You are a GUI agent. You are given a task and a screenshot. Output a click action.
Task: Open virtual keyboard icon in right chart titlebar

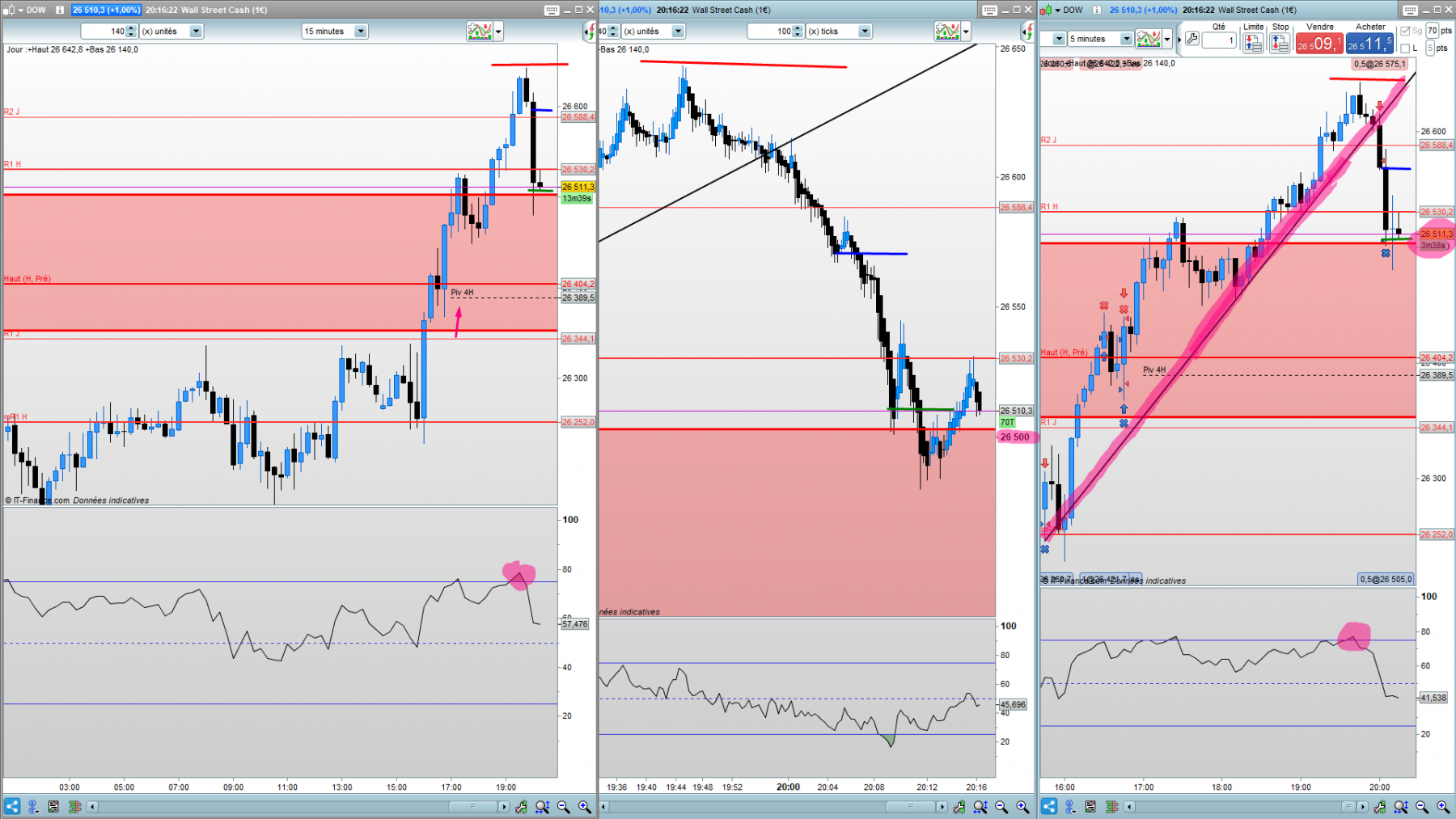pyautogui.click(x=1410, y=10)
